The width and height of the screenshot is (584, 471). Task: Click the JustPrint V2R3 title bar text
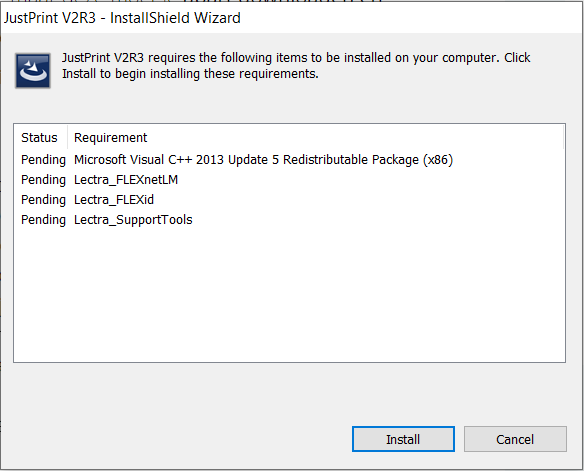pos(122,18)
